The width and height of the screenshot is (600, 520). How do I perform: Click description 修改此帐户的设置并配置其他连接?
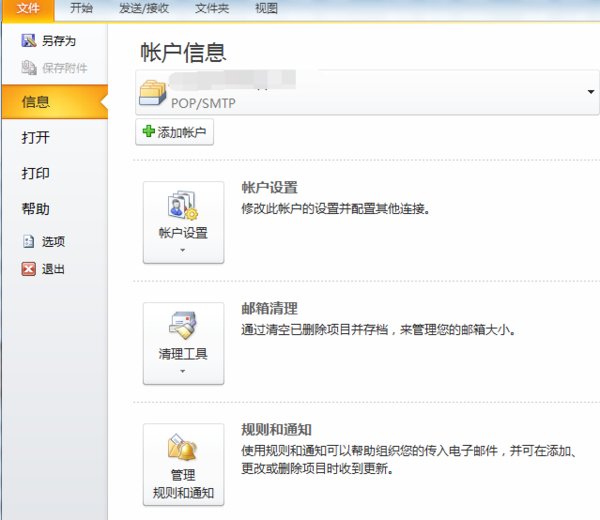336,209
